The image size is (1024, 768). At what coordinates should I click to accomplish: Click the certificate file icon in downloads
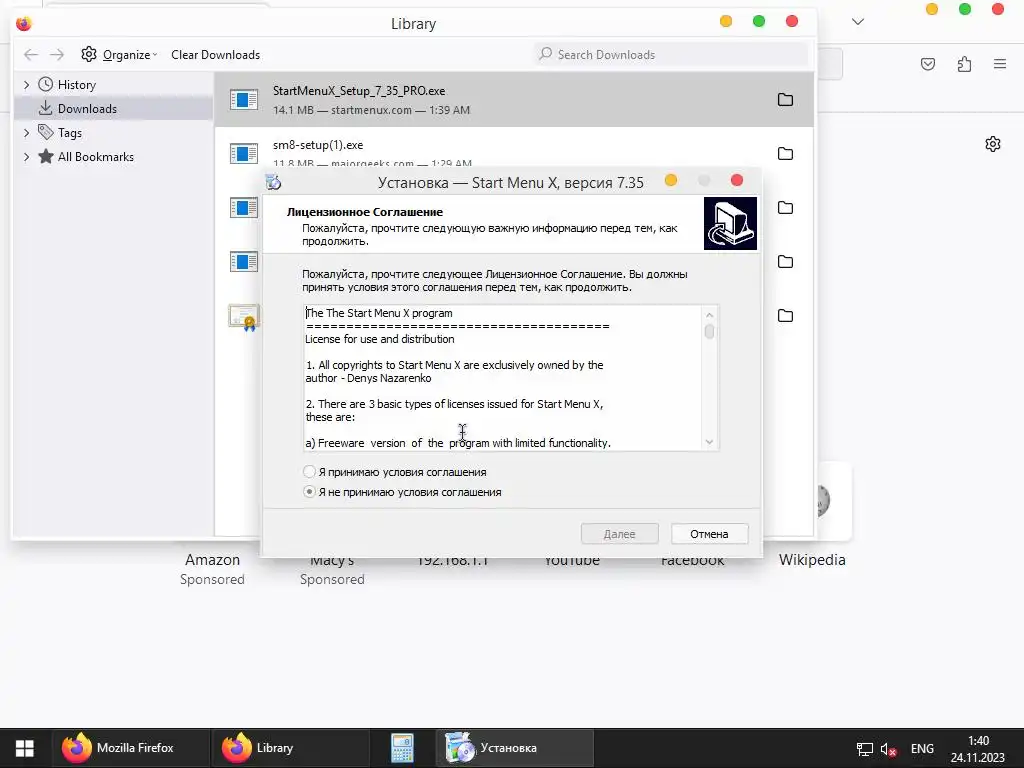pyautogui.click(x=244, y=317)
